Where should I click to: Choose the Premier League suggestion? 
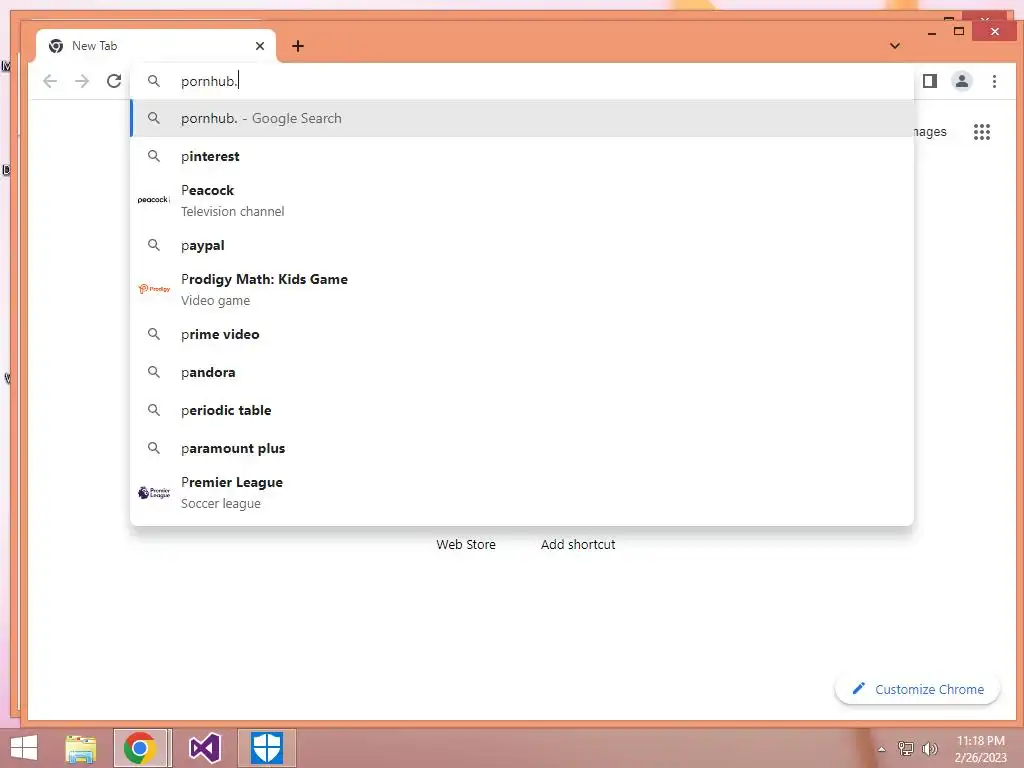(522, 492)
